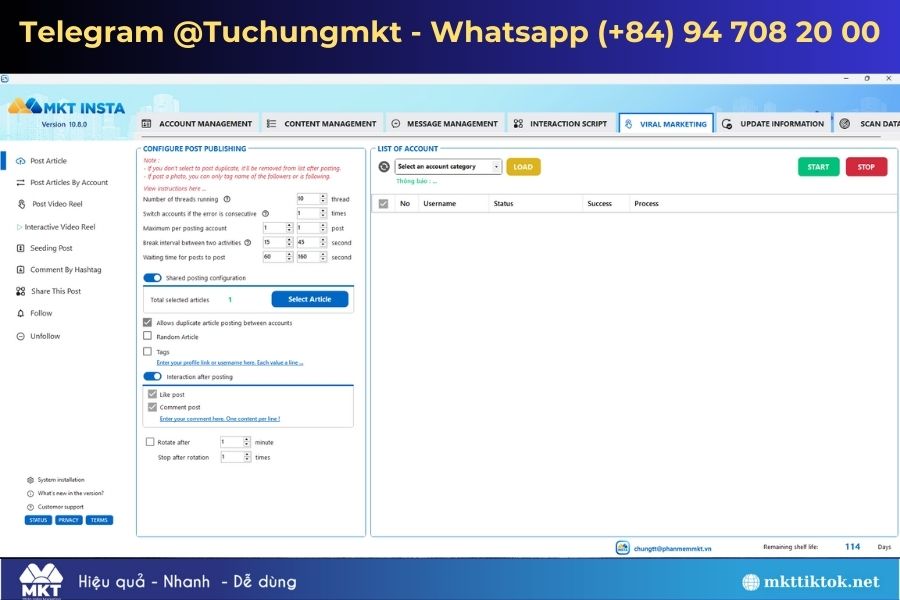Screen dimensions: 900x600
Task: Click the PRIVACY button
Action: pyautogui.click(x=68, y=520)
